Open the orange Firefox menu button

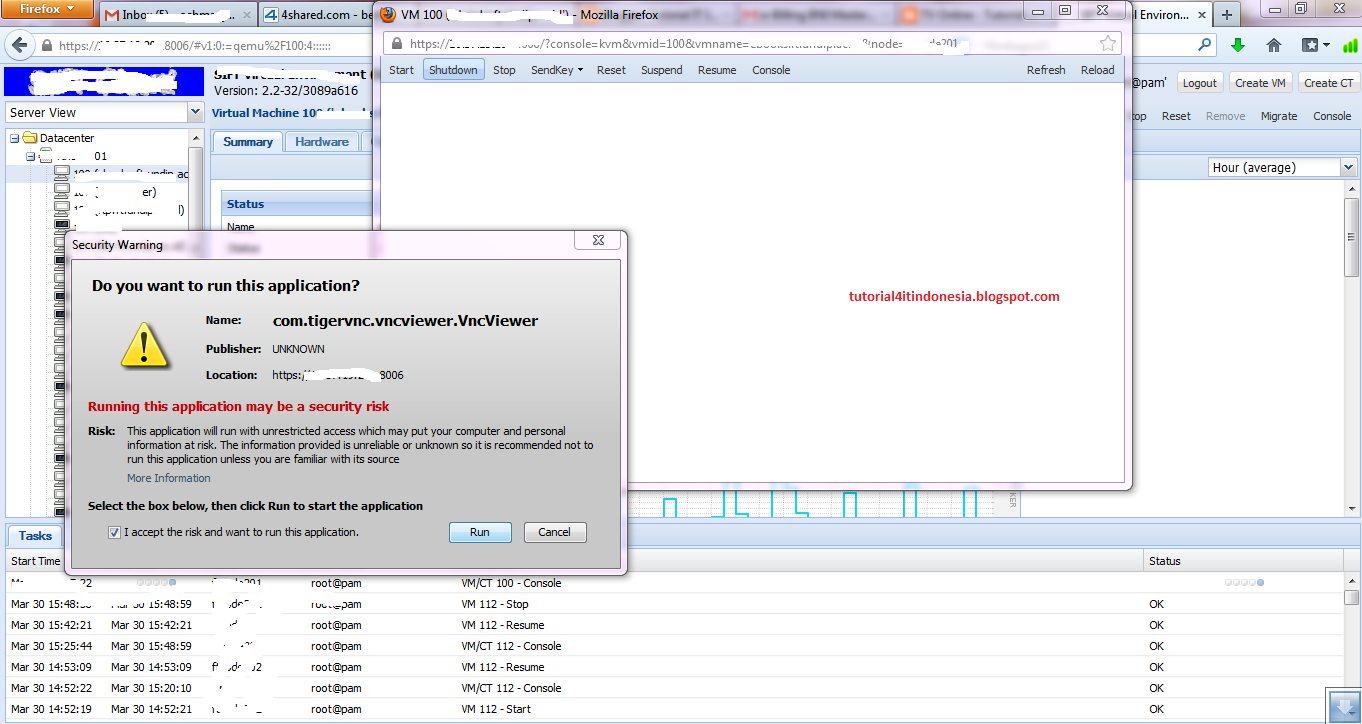point(48,9)
